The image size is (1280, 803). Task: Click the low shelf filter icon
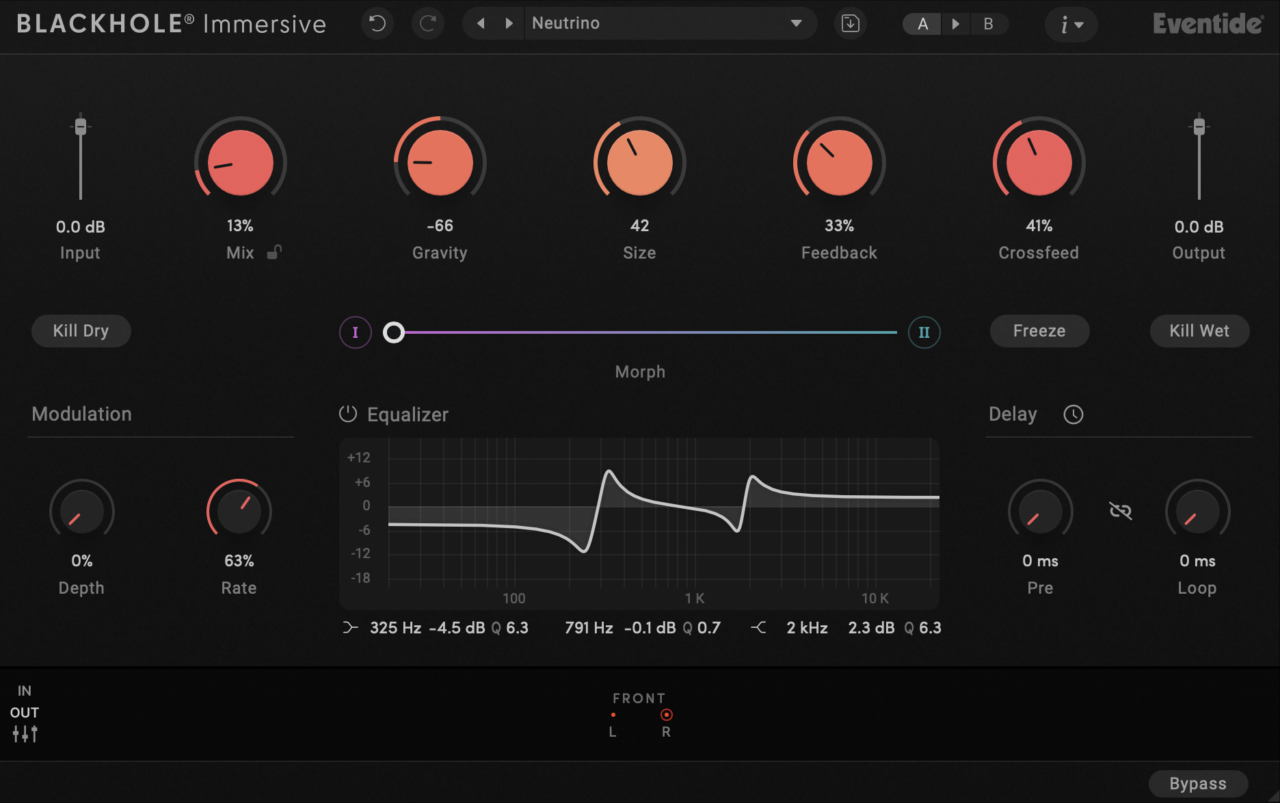[x=349, y=628]
